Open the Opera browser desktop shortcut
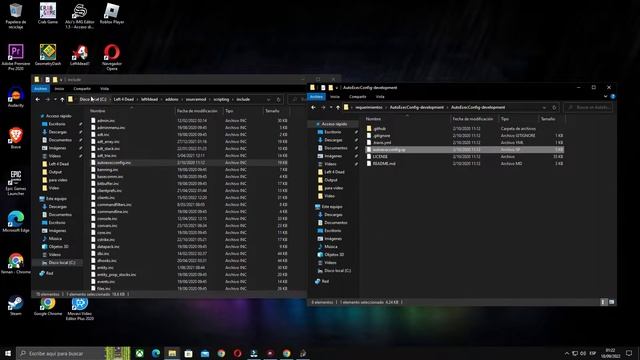The height and width of the screenshot is (360, 640). point(112,57)
